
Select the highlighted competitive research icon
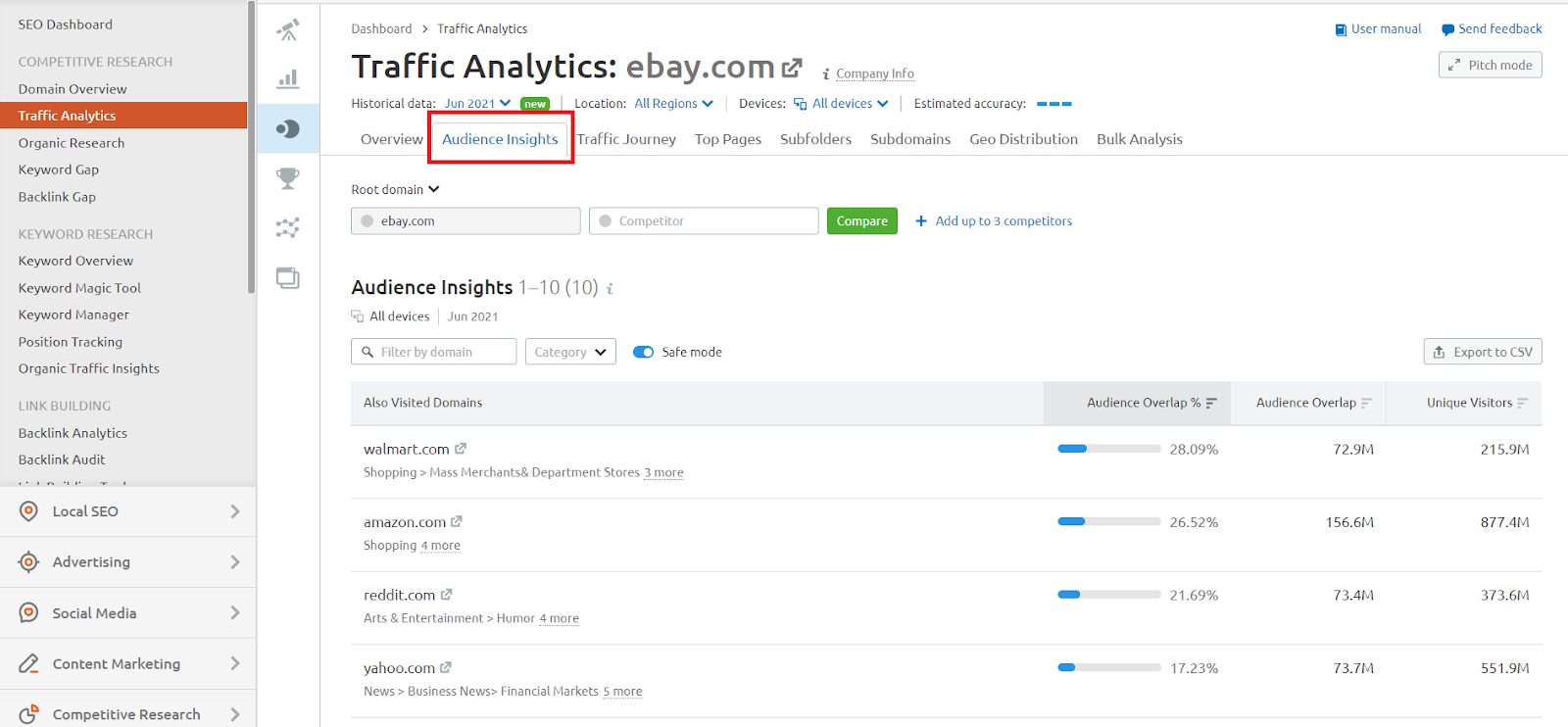288,128
